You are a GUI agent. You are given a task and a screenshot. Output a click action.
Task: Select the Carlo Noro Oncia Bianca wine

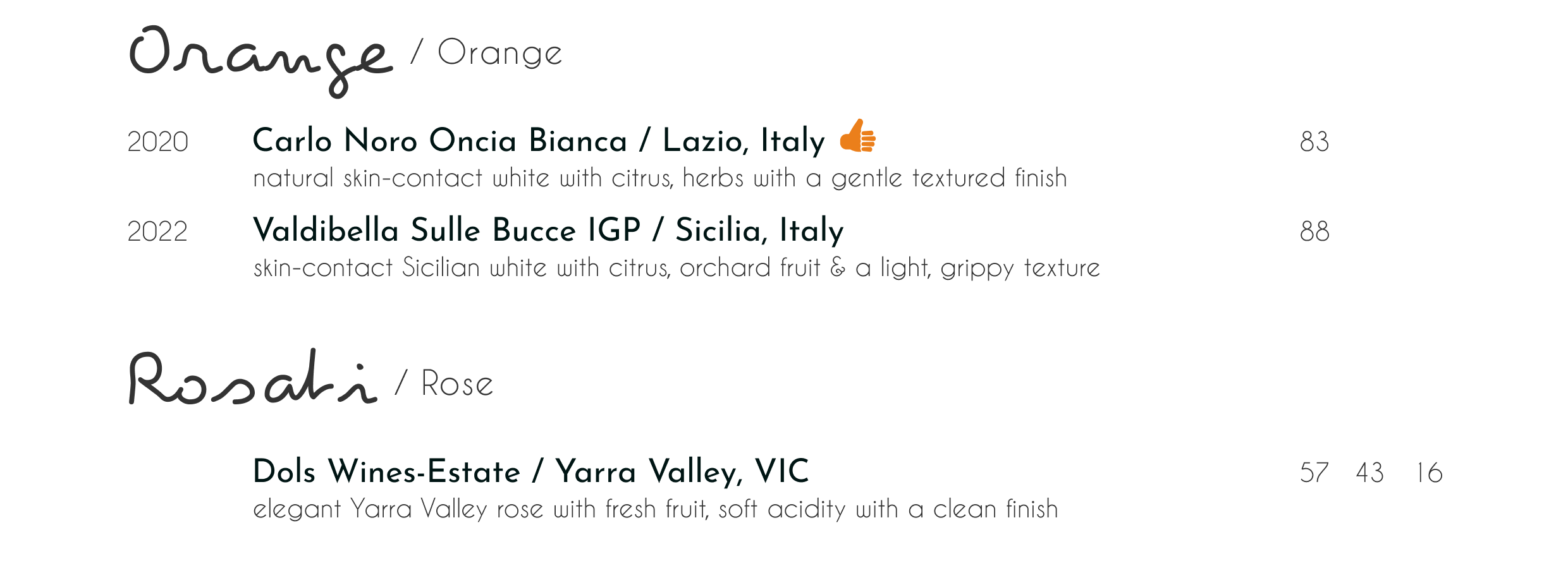pyautogui.click(x=439, y=140)
